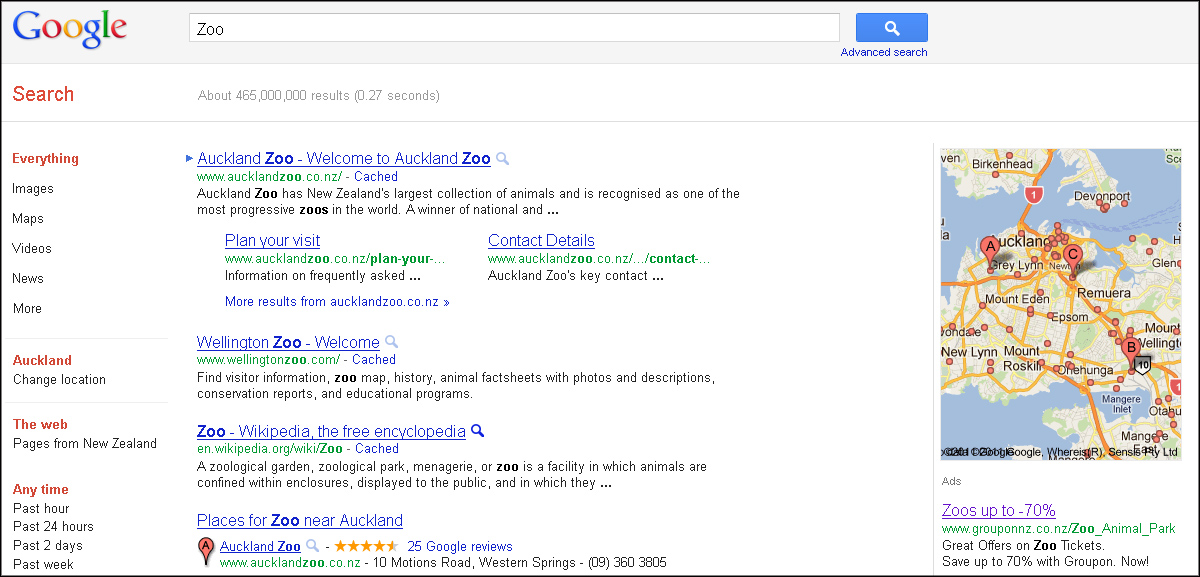Preview Auckland Zoo result via magnifier icon
This screenshot has height=577, width=1200.
click(503, 159)
